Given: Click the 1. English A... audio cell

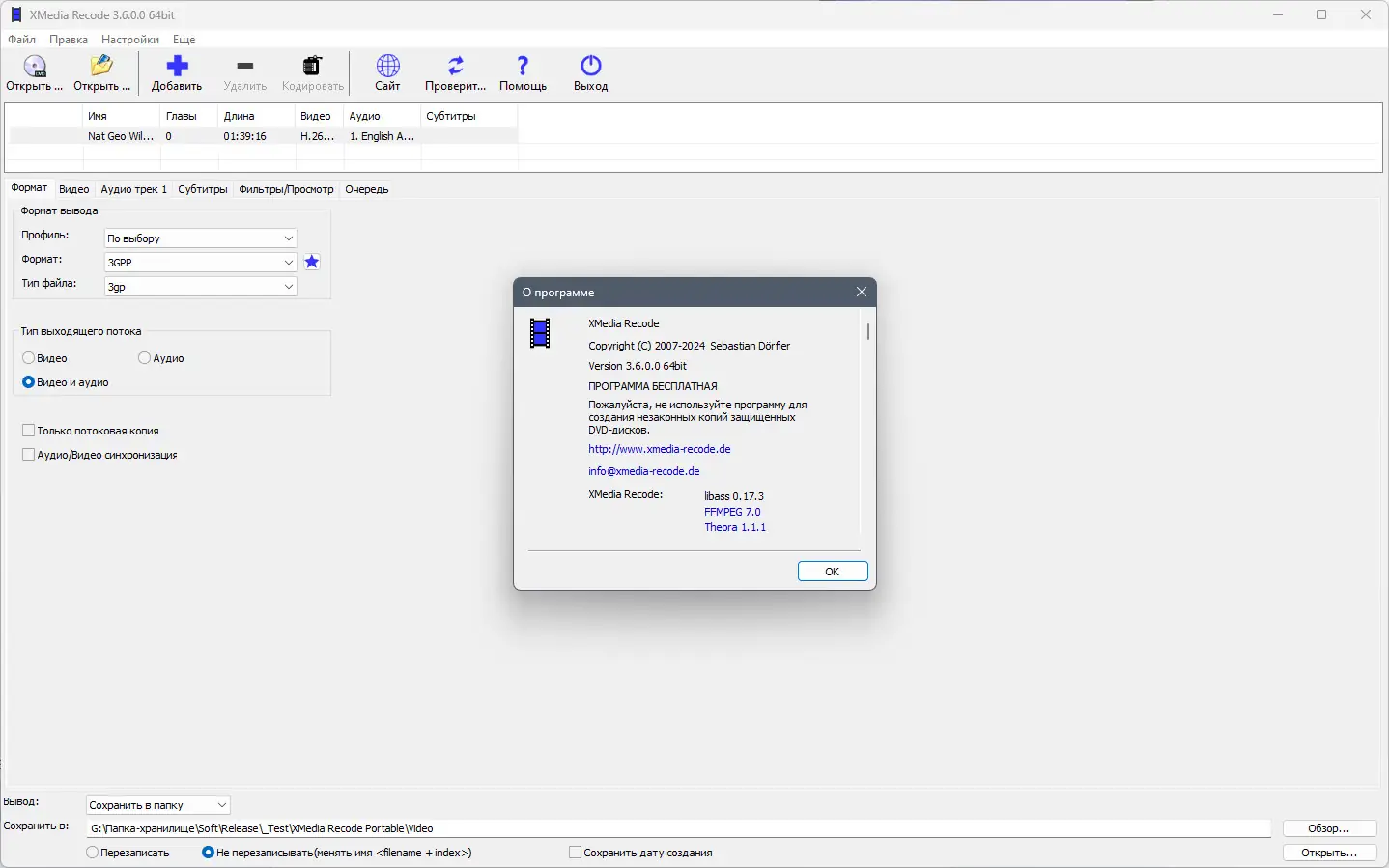Looking at the screenshot, I should [x=382, y=136].
